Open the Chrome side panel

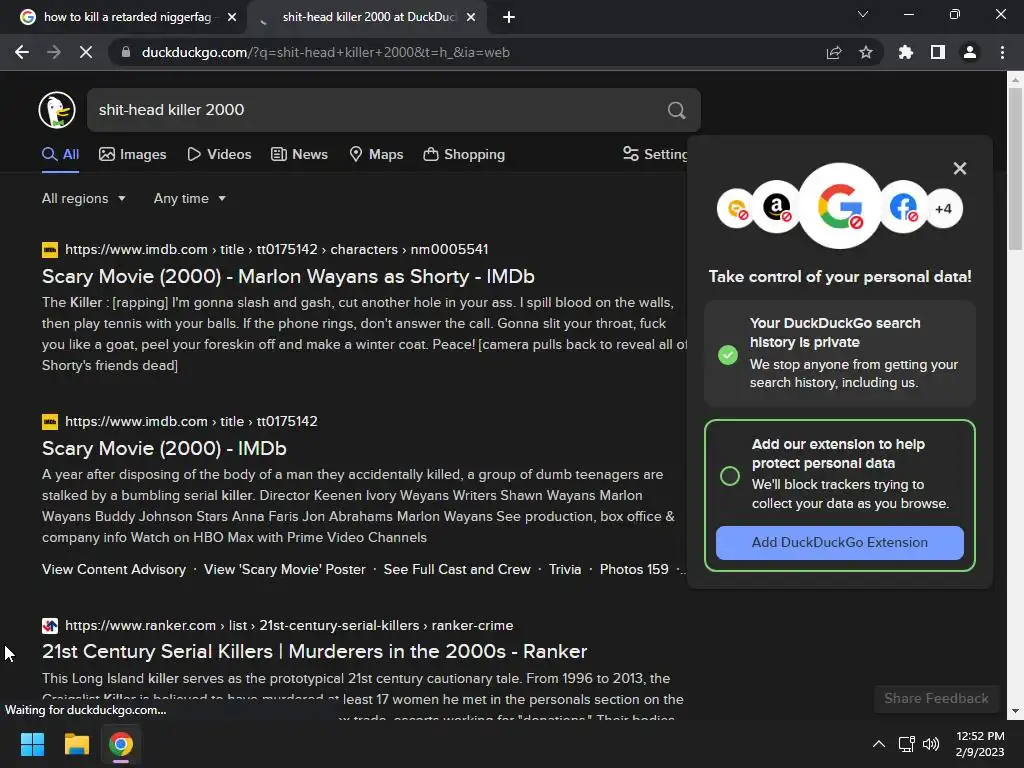point(938,52)
